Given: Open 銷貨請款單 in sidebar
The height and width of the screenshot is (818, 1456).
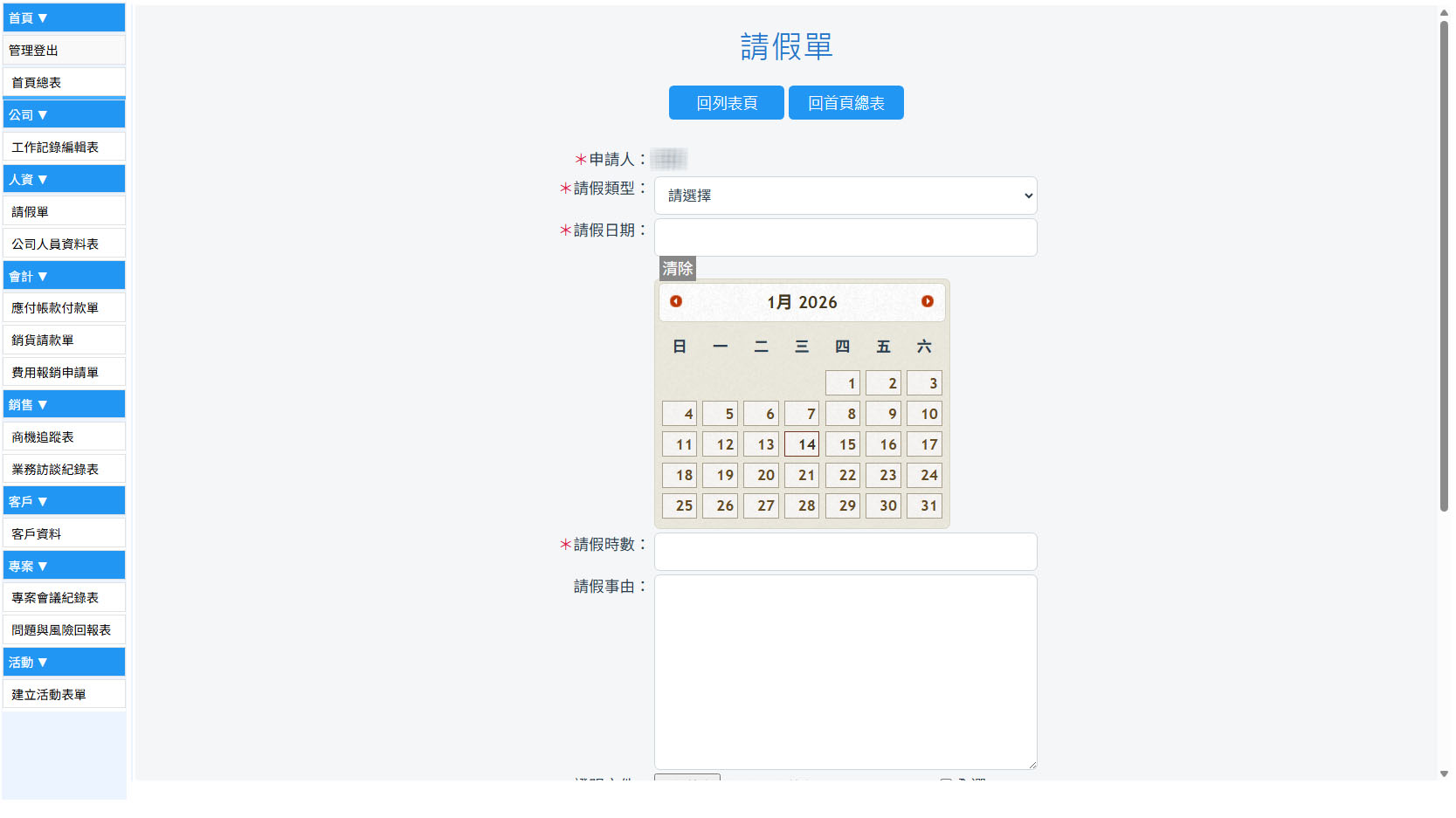Looking at the screenshot, I should point(64,340).
